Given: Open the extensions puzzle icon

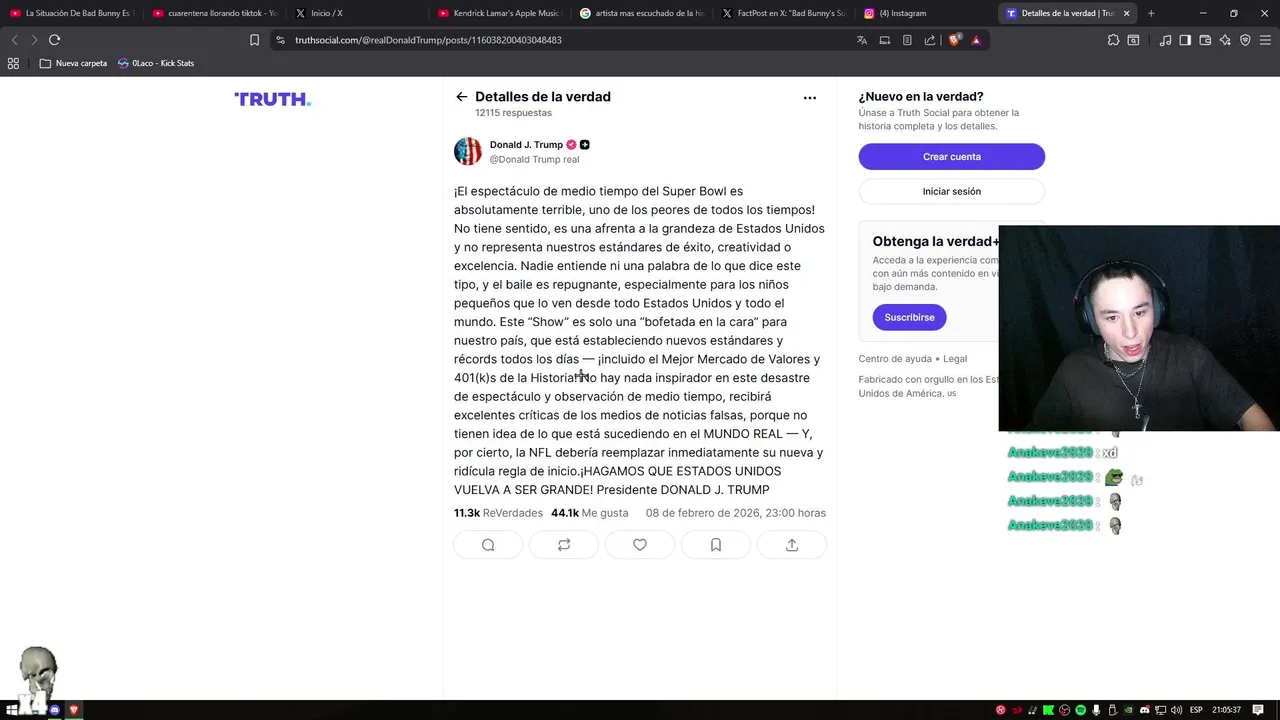Looking at the screenshot, I should pos(1113,40).
